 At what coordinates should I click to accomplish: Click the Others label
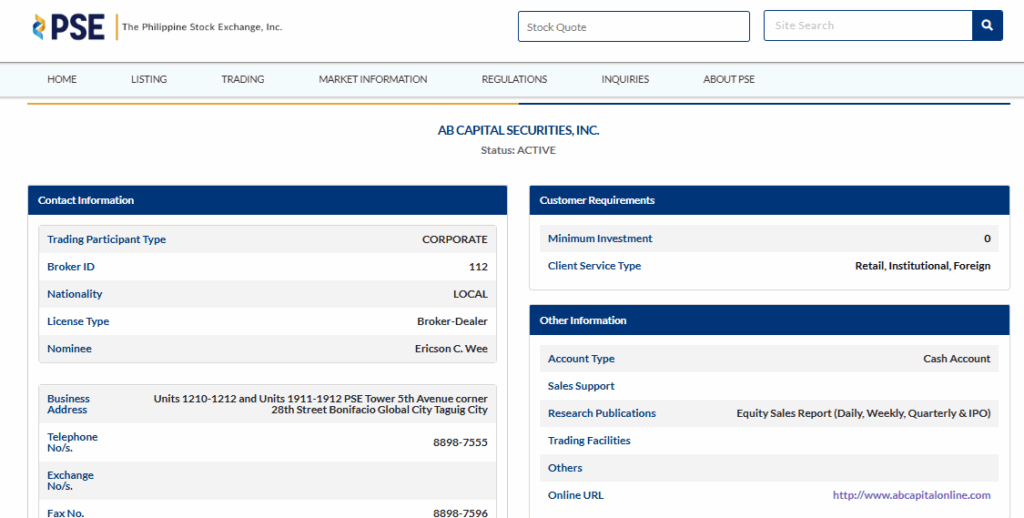click(565, 468)
